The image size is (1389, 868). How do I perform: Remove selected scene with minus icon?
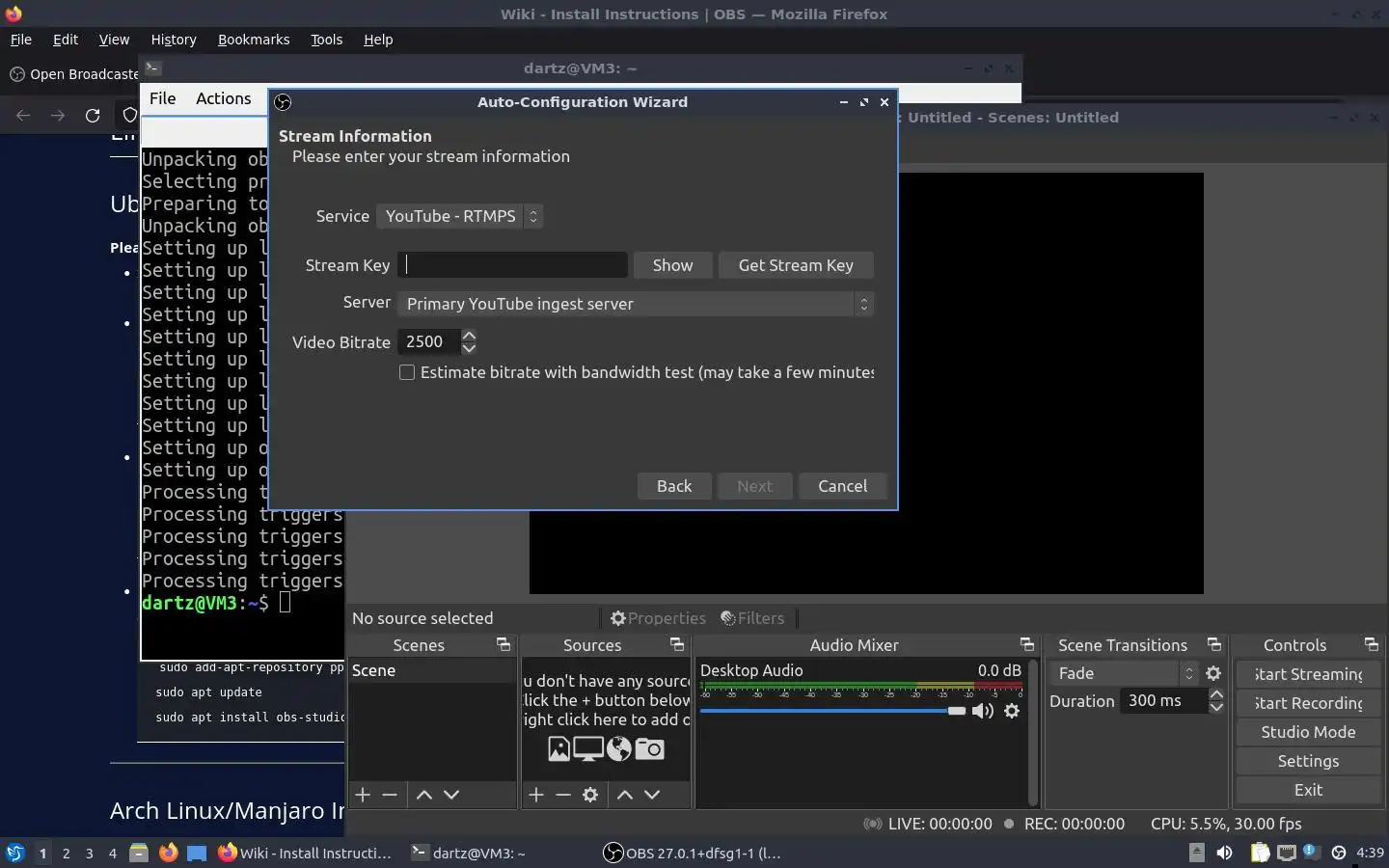[x=390, y=795]
